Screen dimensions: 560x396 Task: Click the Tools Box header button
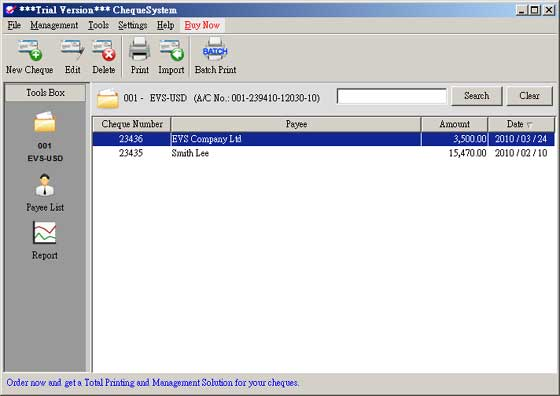[x=45, y=93]
